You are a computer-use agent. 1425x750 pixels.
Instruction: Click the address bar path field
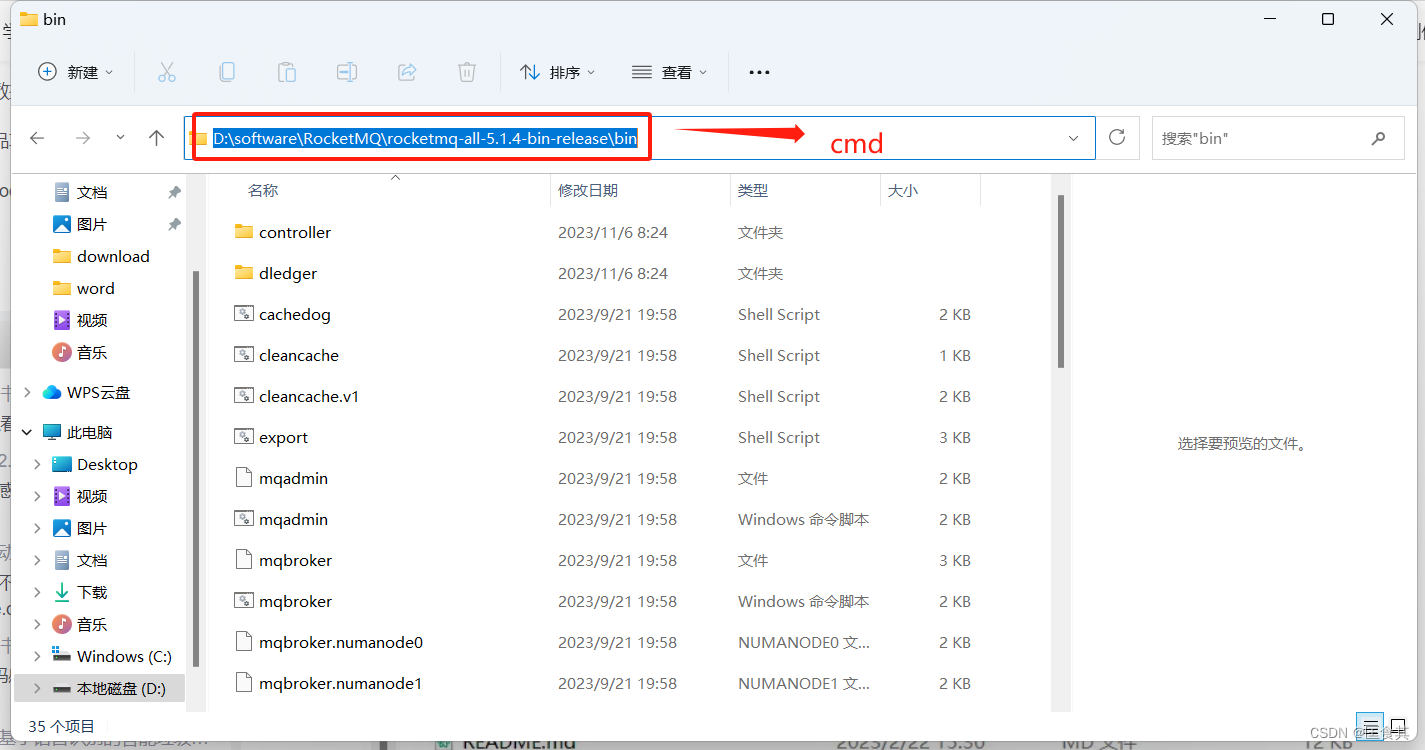click(640, 138)
